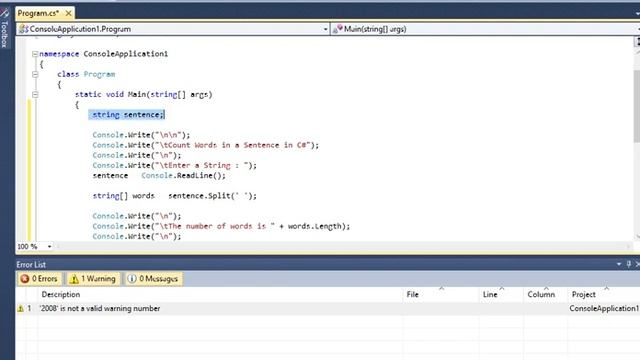Open Error List window position dropdown arrow

(x=619, y=264)
